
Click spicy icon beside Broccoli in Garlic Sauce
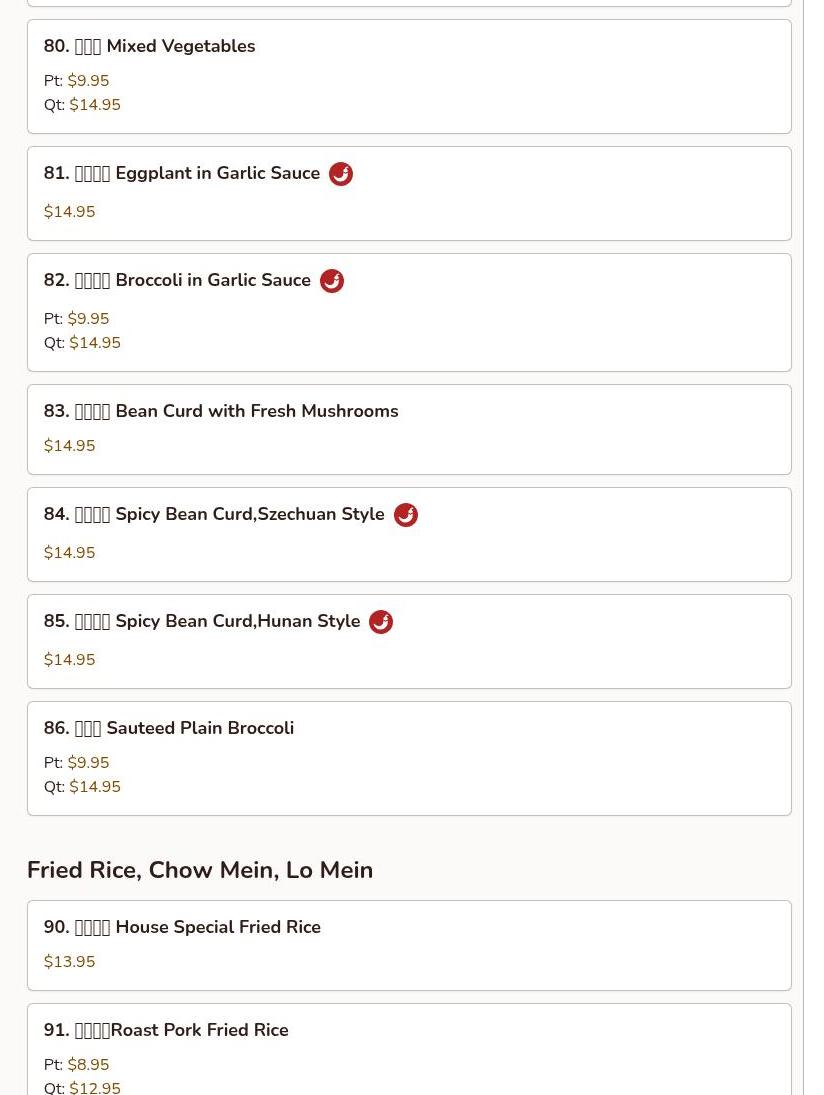(x=332, y=281)
